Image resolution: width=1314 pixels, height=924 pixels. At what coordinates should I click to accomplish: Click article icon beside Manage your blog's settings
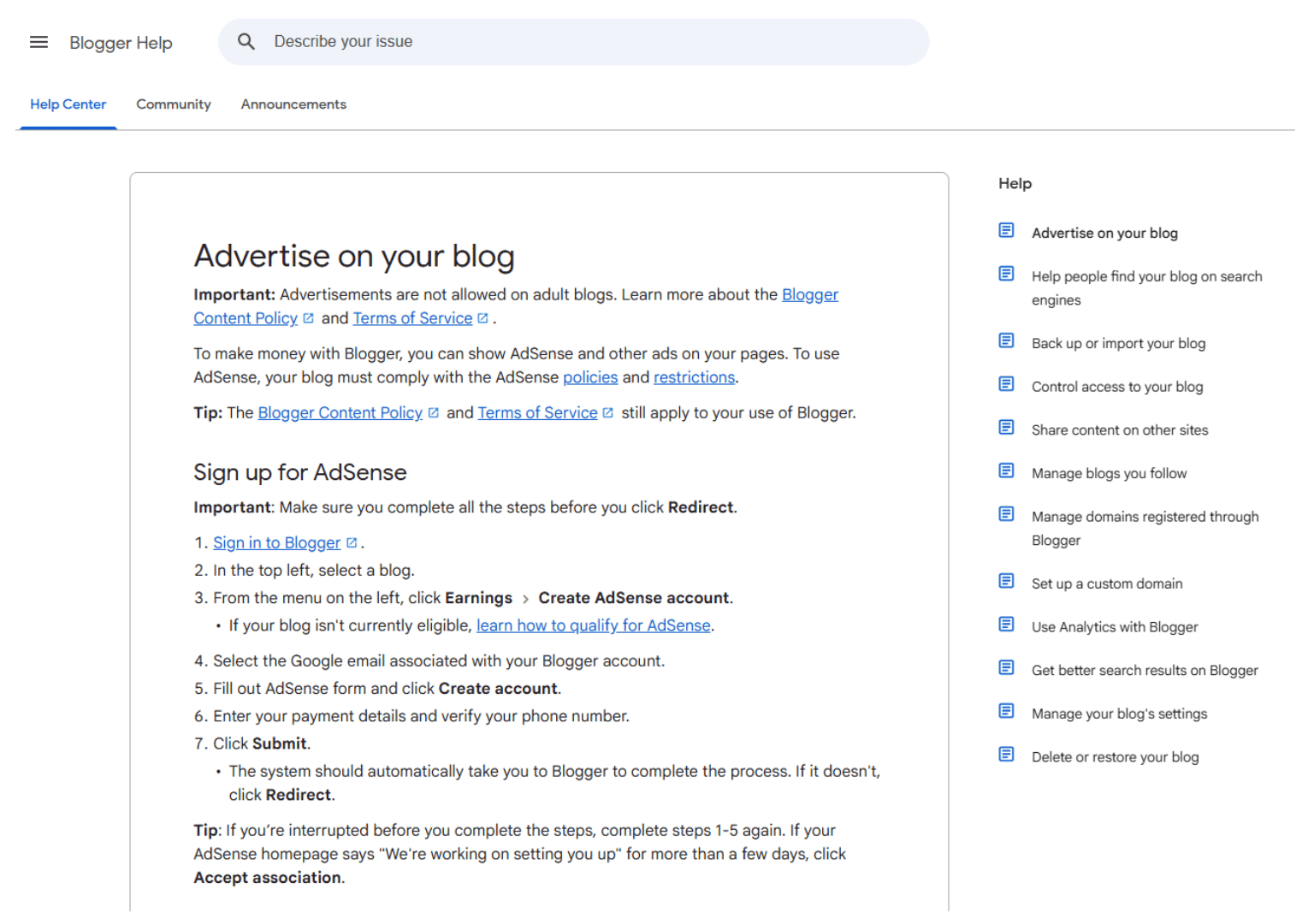[x=1006, y=711]
